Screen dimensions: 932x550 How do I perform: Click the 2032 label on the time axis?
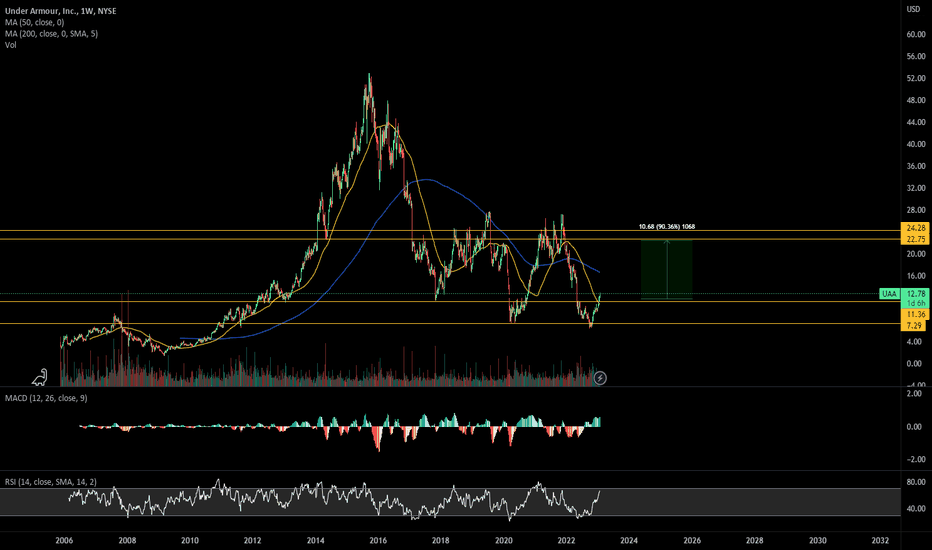point(880,540)
